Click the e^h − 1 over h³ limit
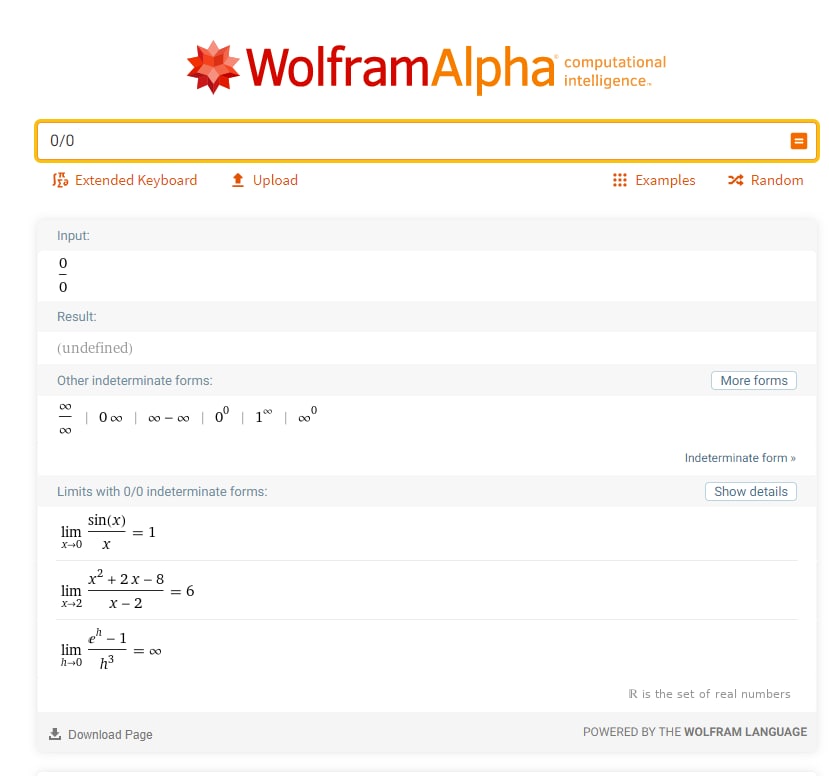 pos(111,650)
